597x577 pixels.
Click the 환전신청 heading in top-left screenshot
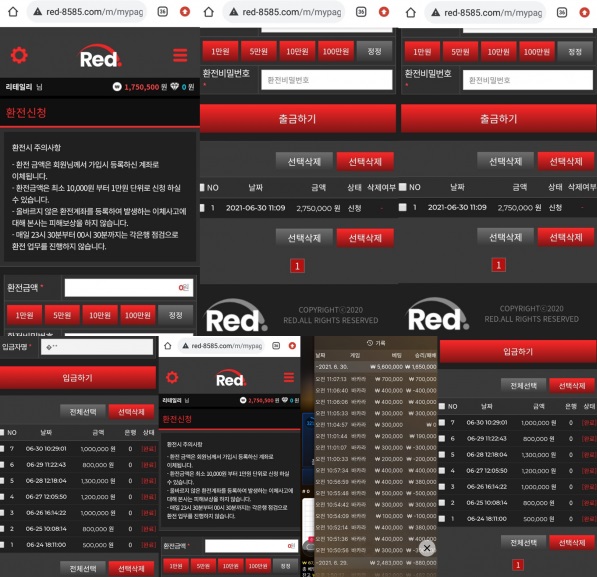pos(26,113)
